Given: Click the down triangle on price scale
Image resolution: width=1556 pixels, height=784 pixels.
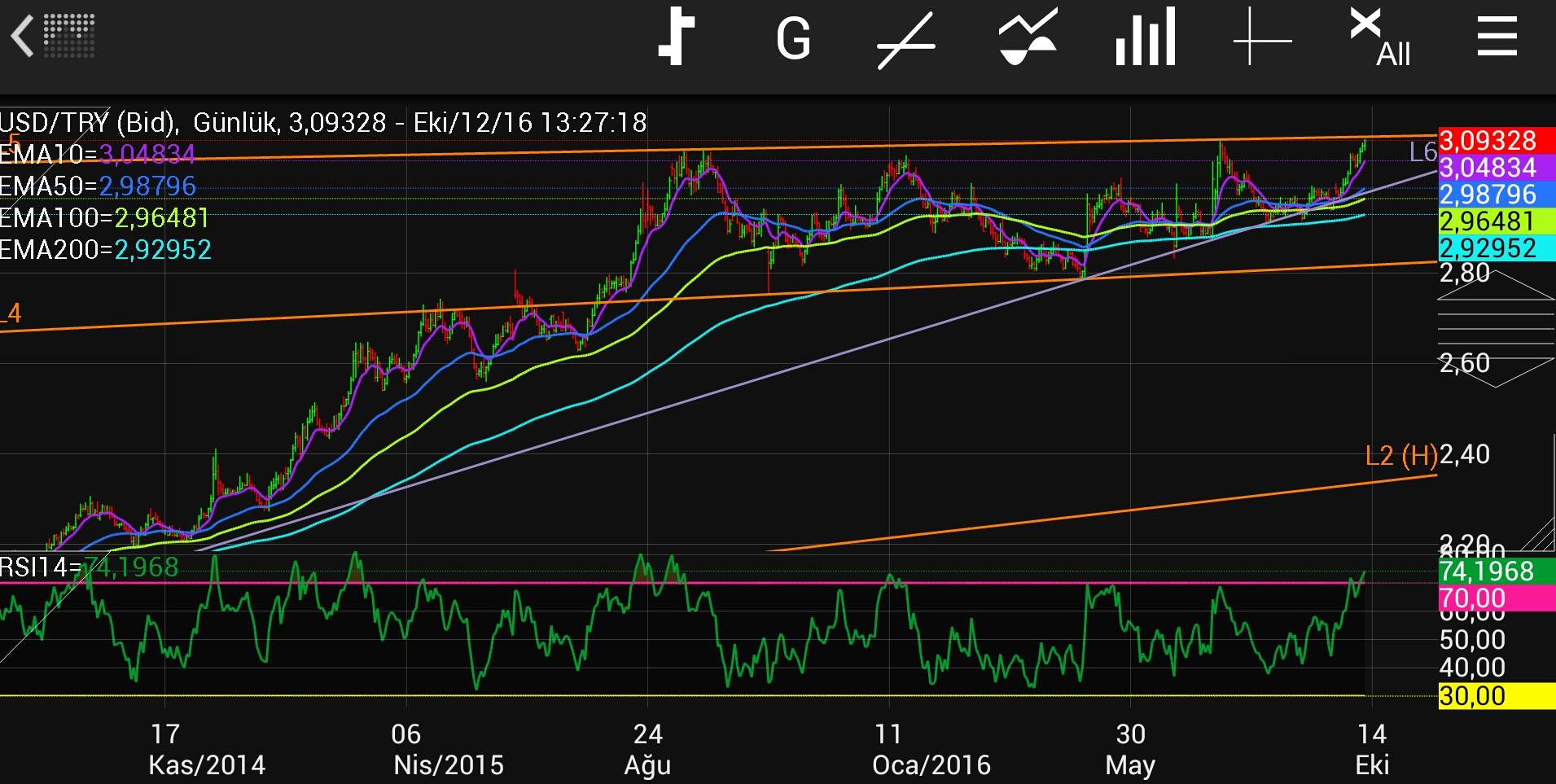Looking at the screenshot, I should point(1496,373).
